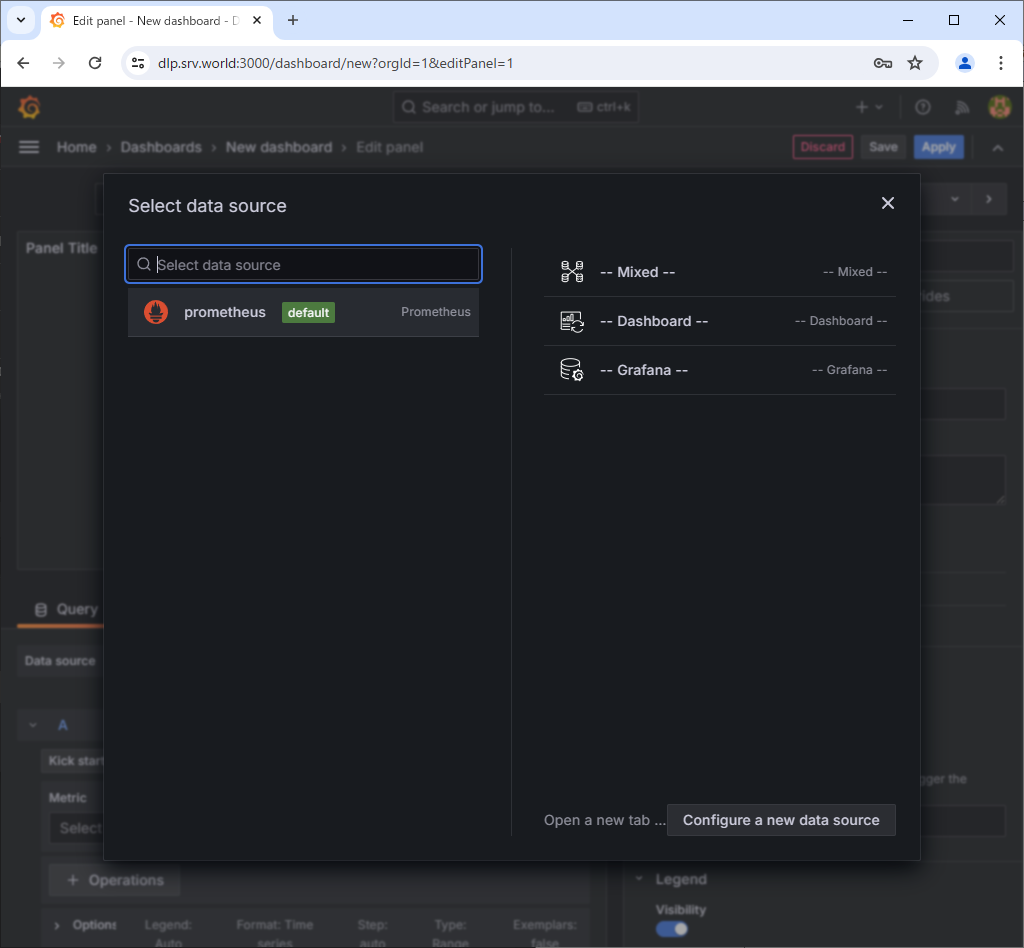Bookmark this page with the star

point(915,63)
